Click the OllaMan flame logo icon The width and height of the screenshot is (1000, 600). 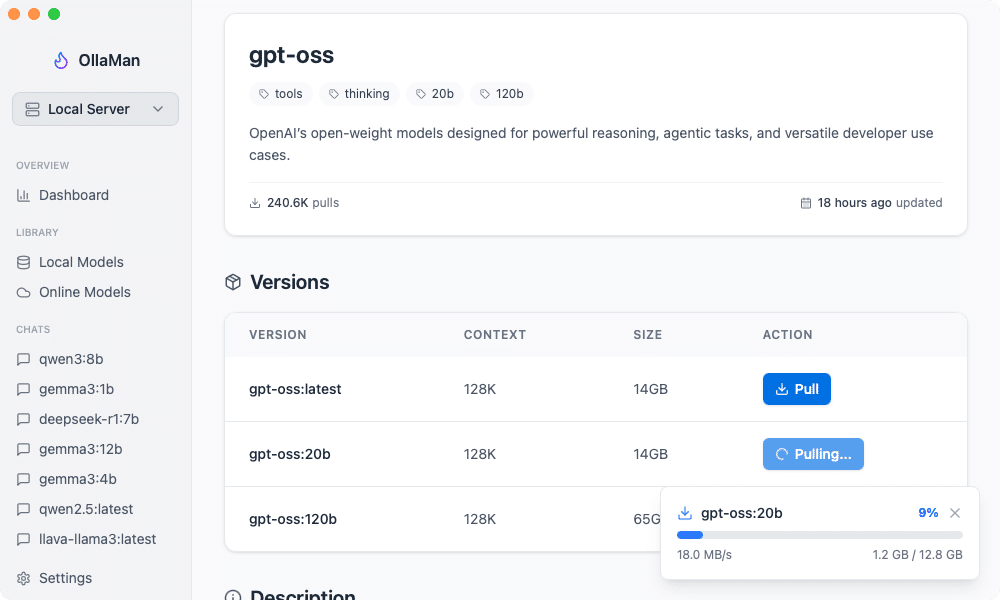point(61,61)
